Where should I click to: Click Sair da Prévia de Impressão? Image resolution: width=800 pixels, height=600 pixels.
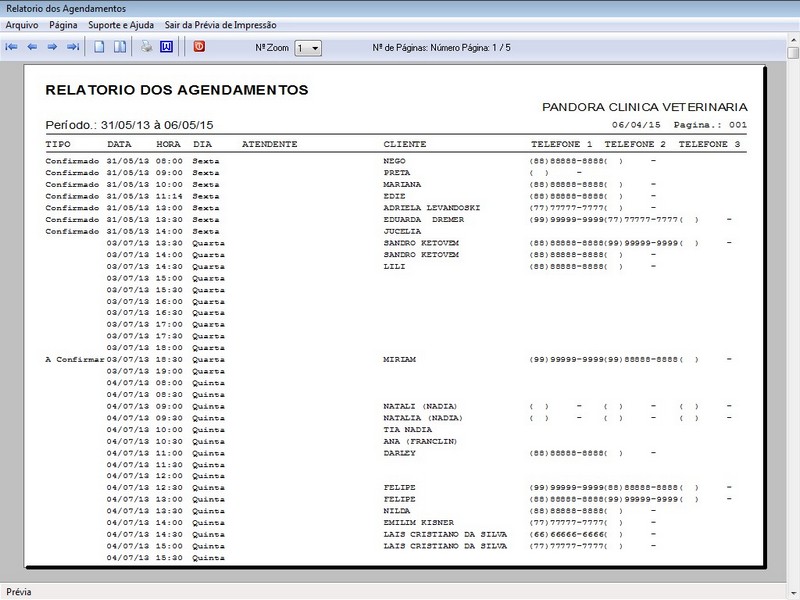pyautogui.click(x=220, y=25)
